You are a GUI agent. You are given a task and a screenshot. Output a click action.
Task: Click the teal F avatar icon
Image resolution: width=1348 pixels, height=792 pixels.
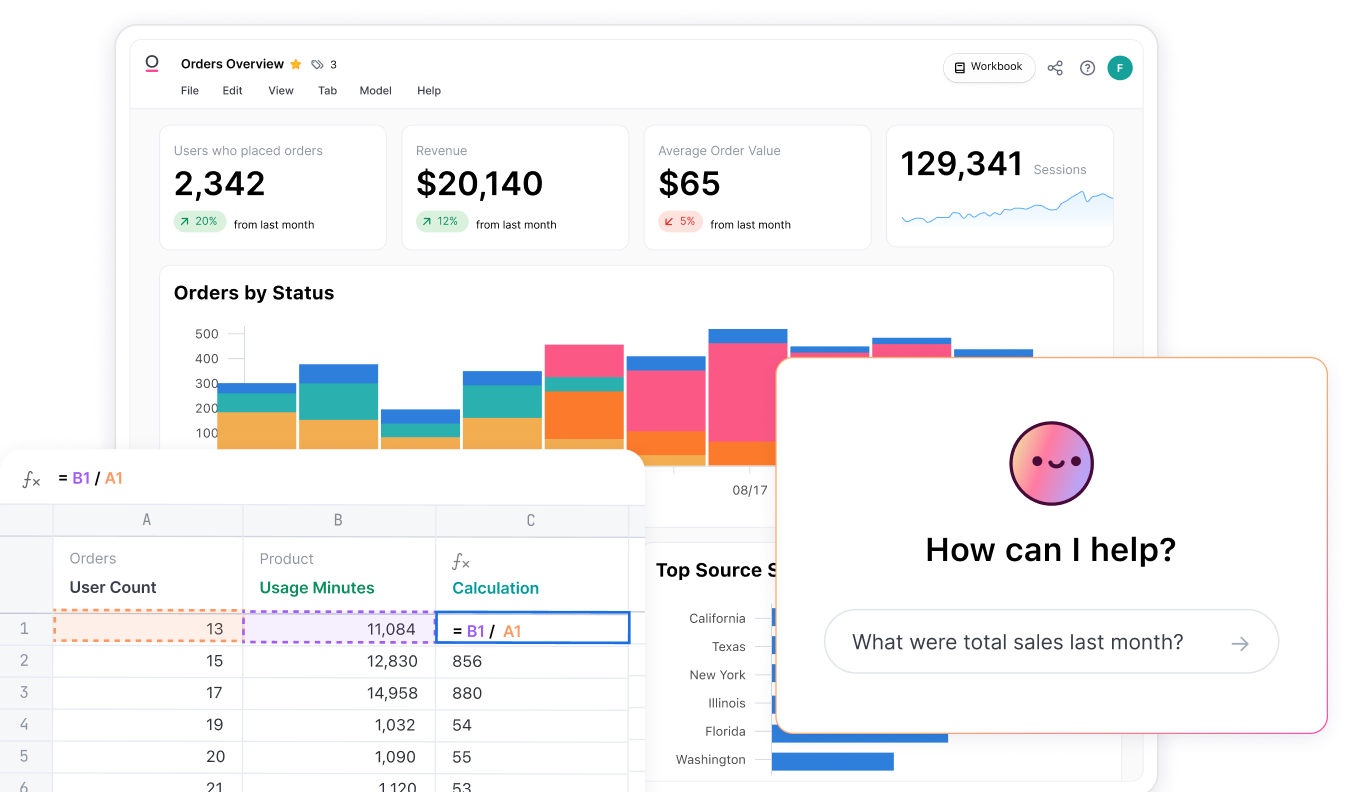point(1120,67)
